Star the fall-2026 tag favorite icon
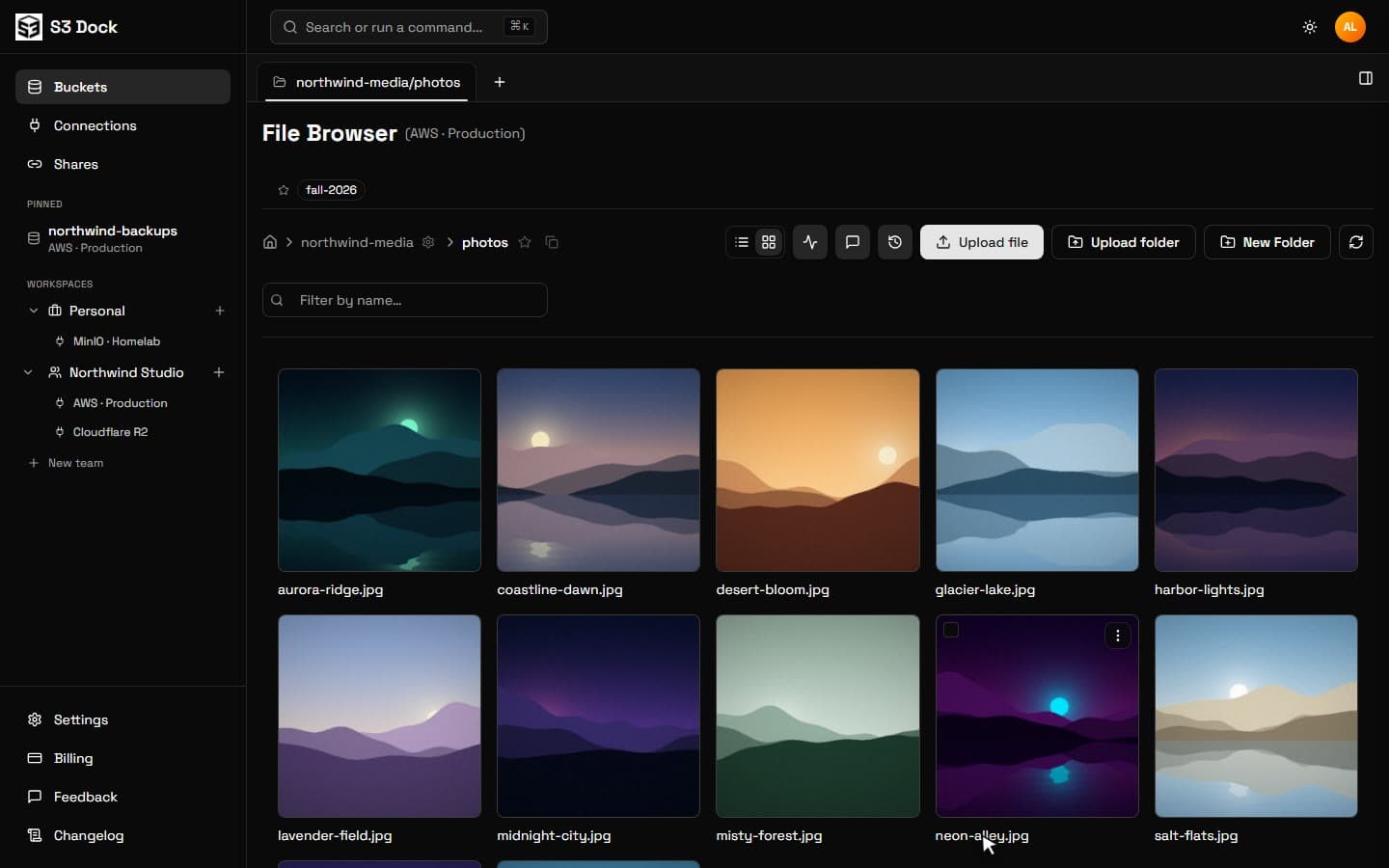The height and width of the screenshot is (868, 1389). (284, 190)
